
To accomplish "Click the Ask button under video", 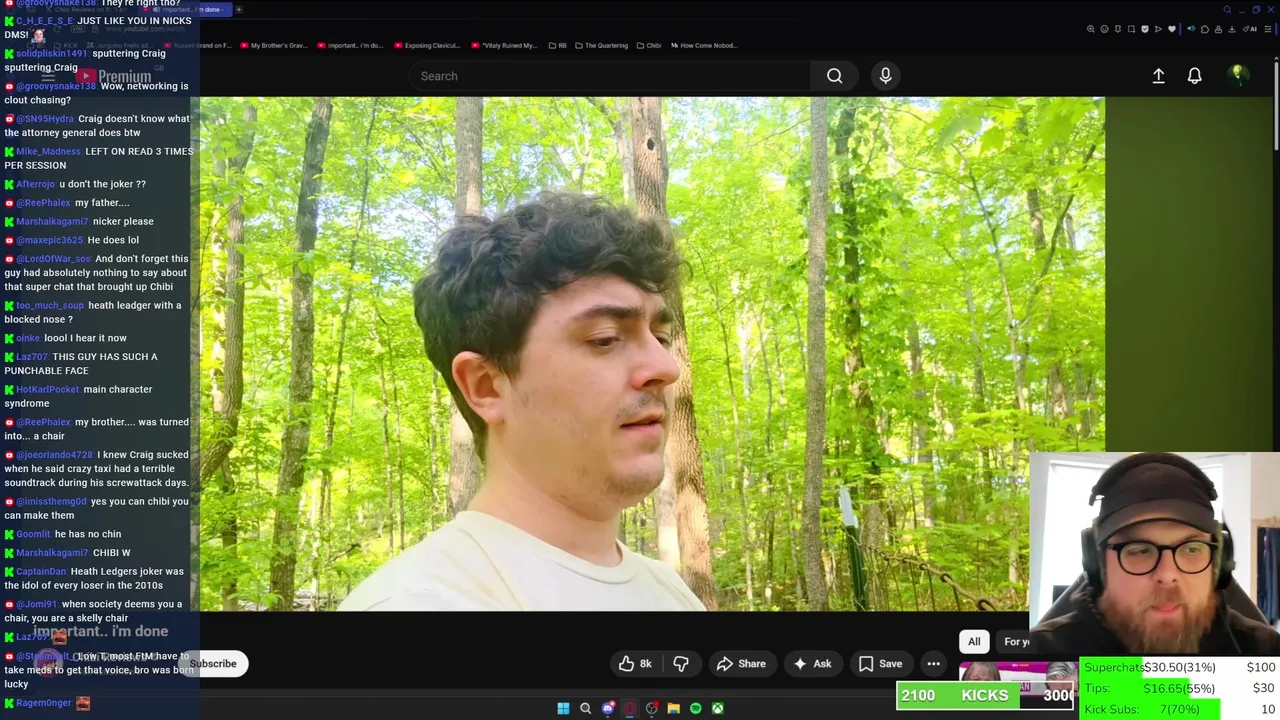I will pyautogui.click(x=812, y=663).
